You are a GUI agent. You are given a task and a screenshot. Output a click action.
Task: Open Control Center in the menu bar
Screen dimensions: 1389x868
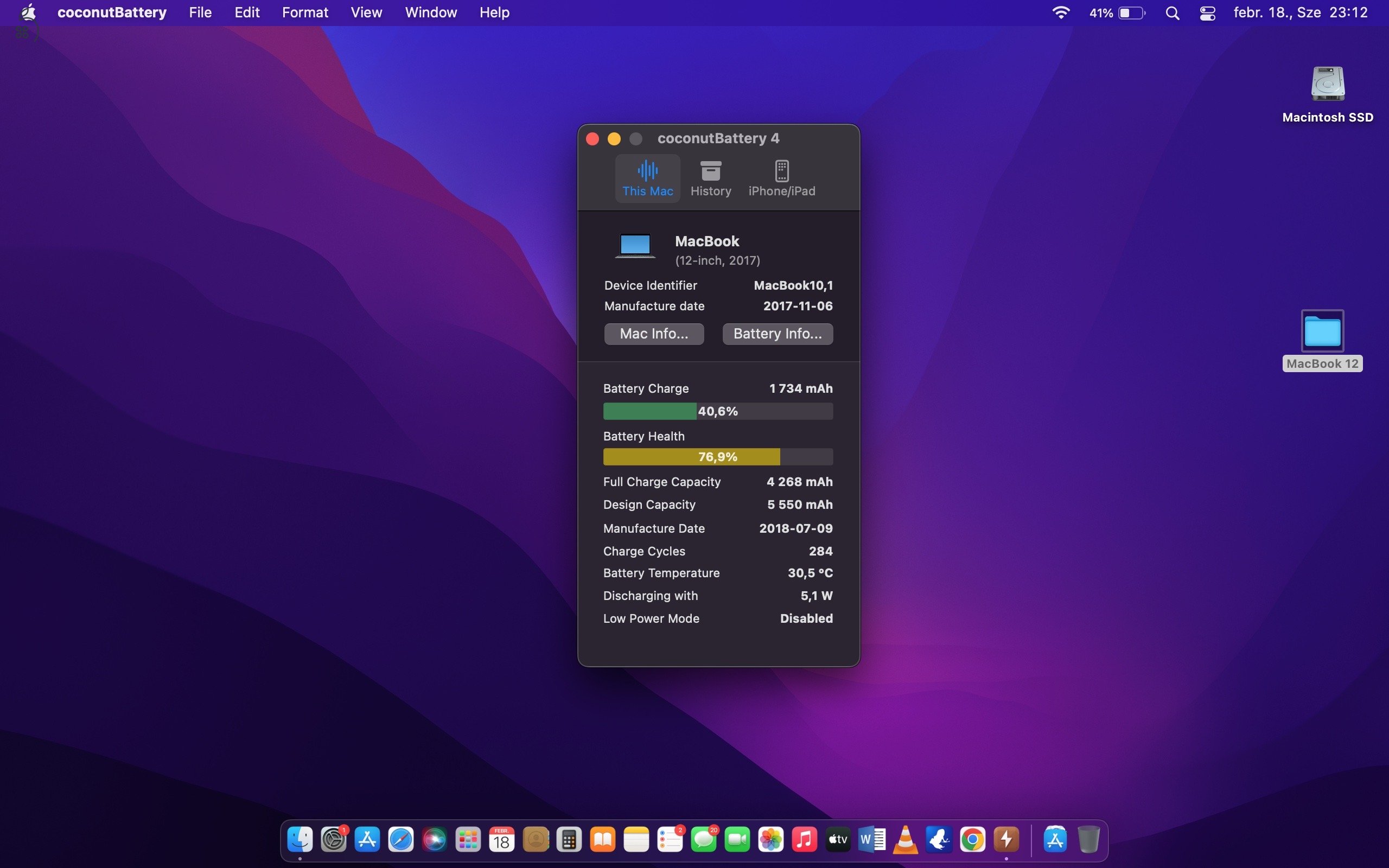1207,12
